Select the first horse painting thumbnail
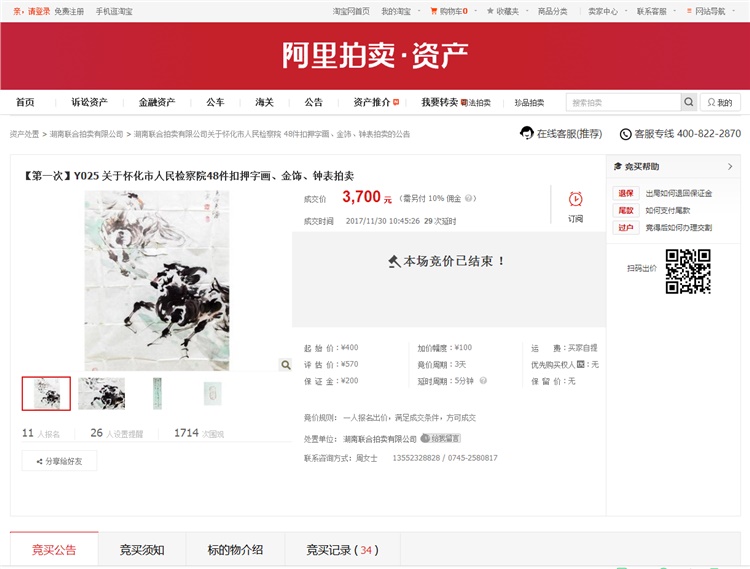Image resolution: width=750 pixels, height=569 pixels. [x=46, y=394]
